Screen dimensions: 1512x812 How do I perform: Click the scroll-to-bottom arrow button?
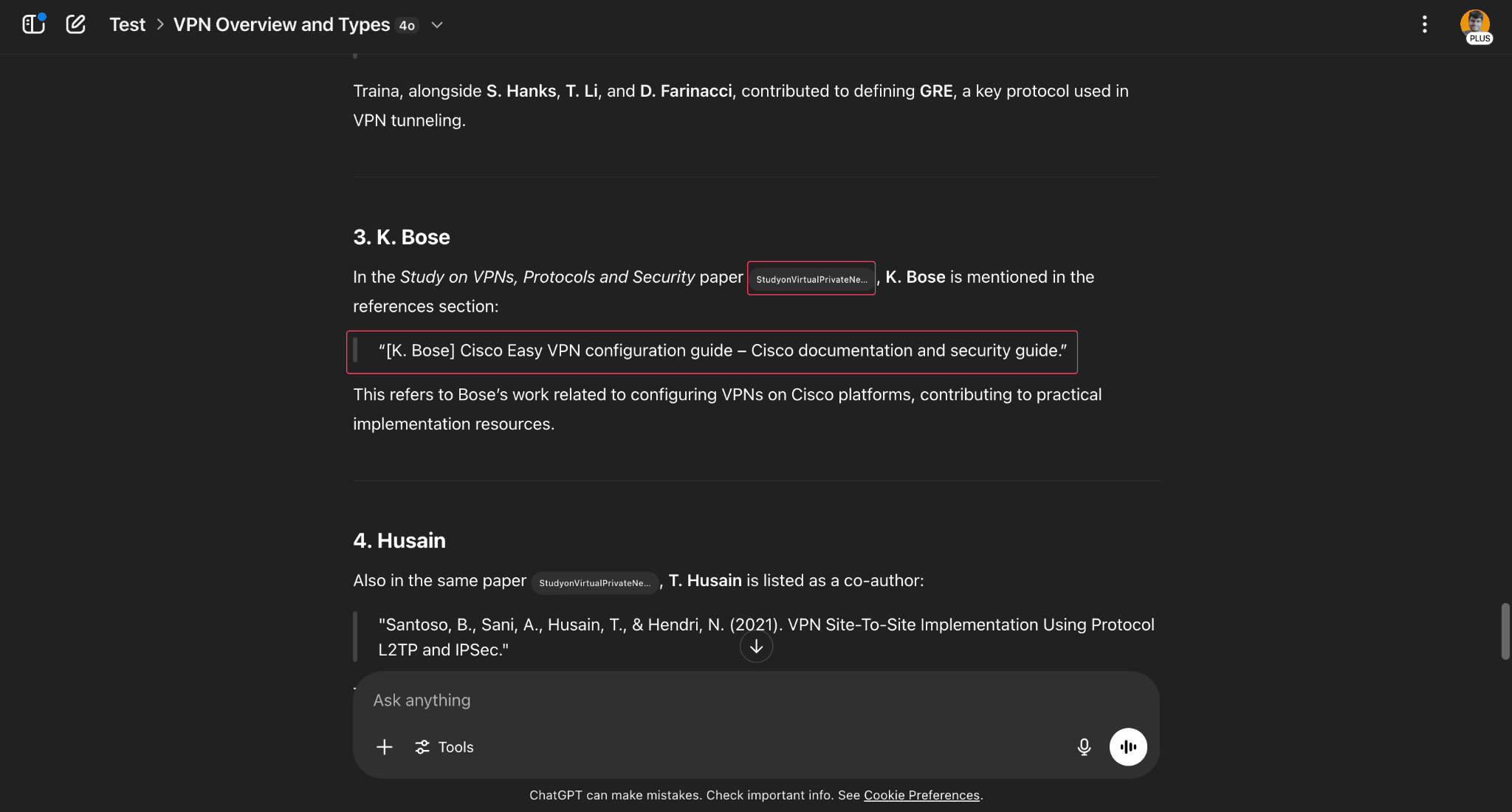pos(756,647)
